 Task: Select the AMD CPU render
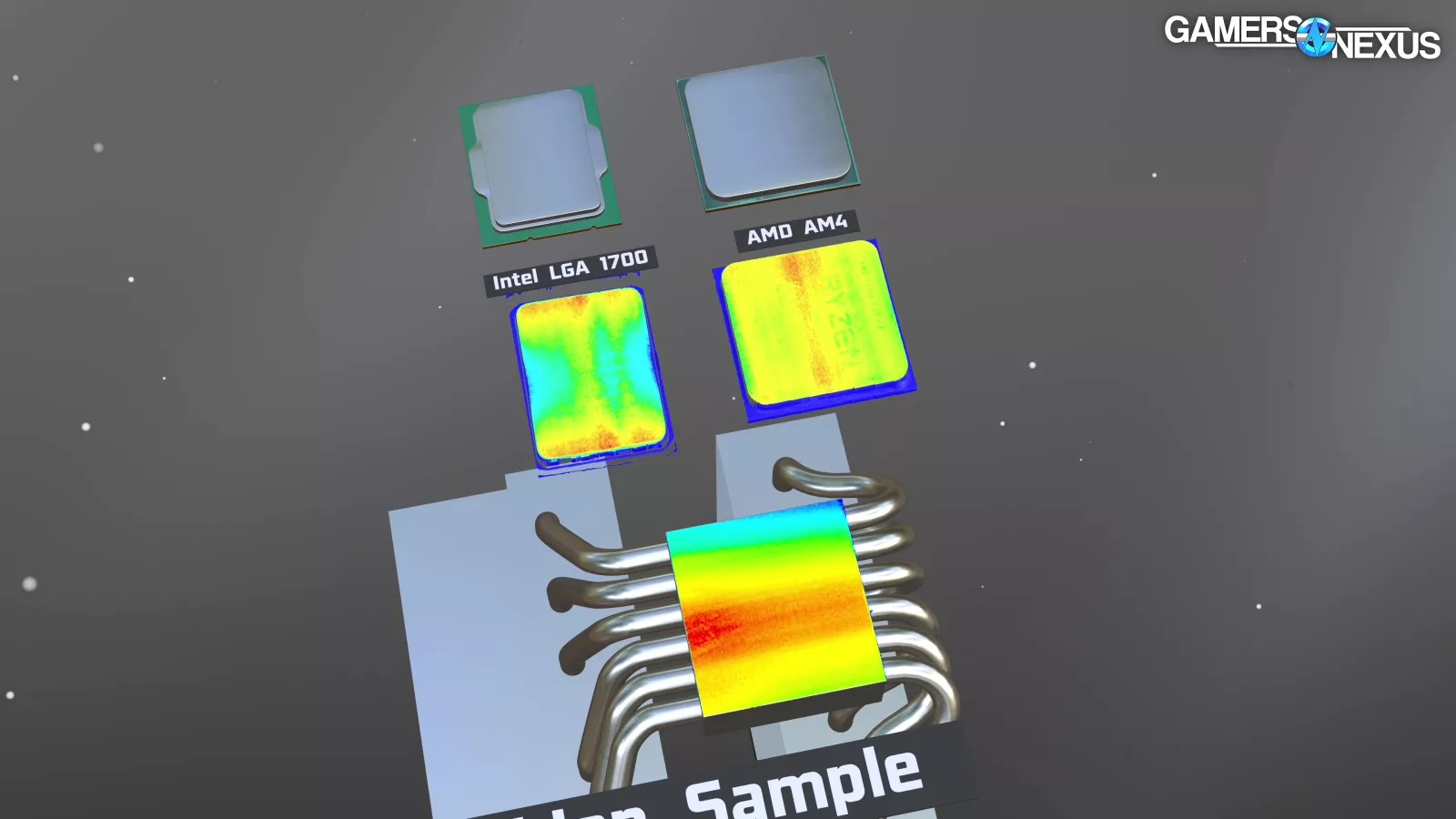[x=767, y=130]
